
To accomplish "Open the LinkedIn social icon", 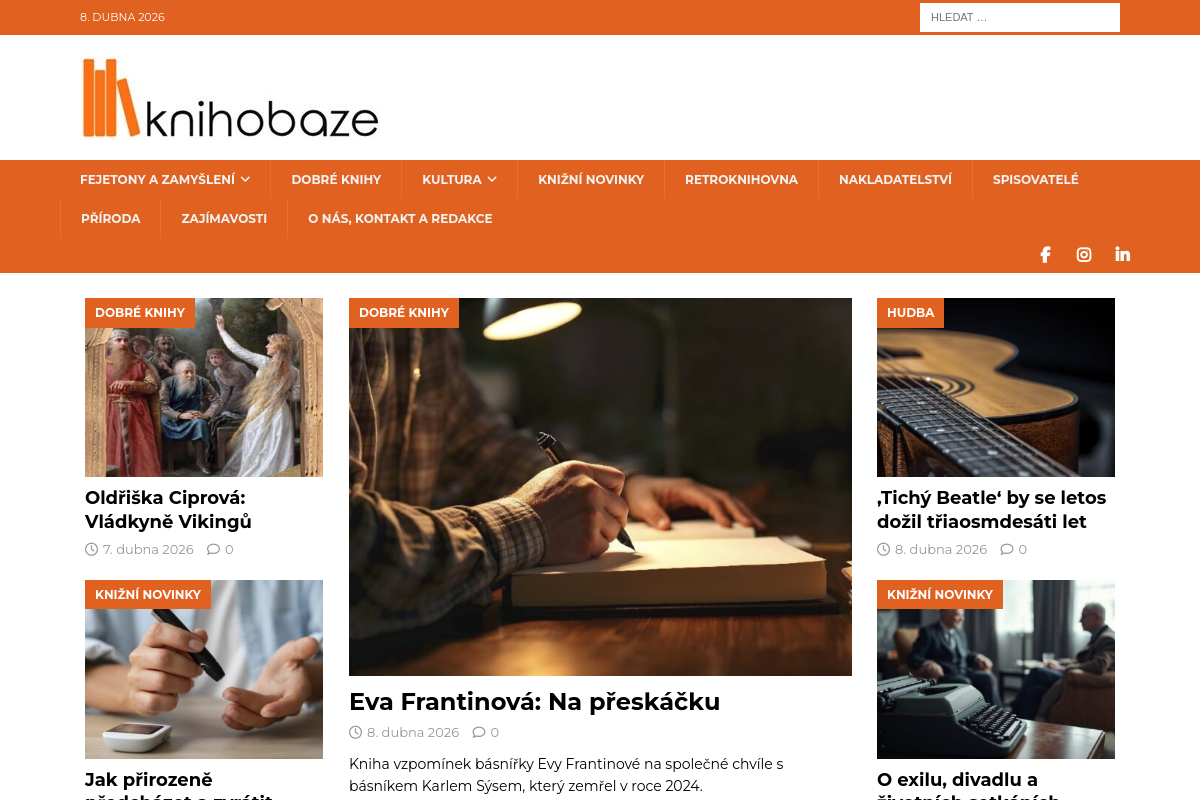I will tap(1123, 255).
